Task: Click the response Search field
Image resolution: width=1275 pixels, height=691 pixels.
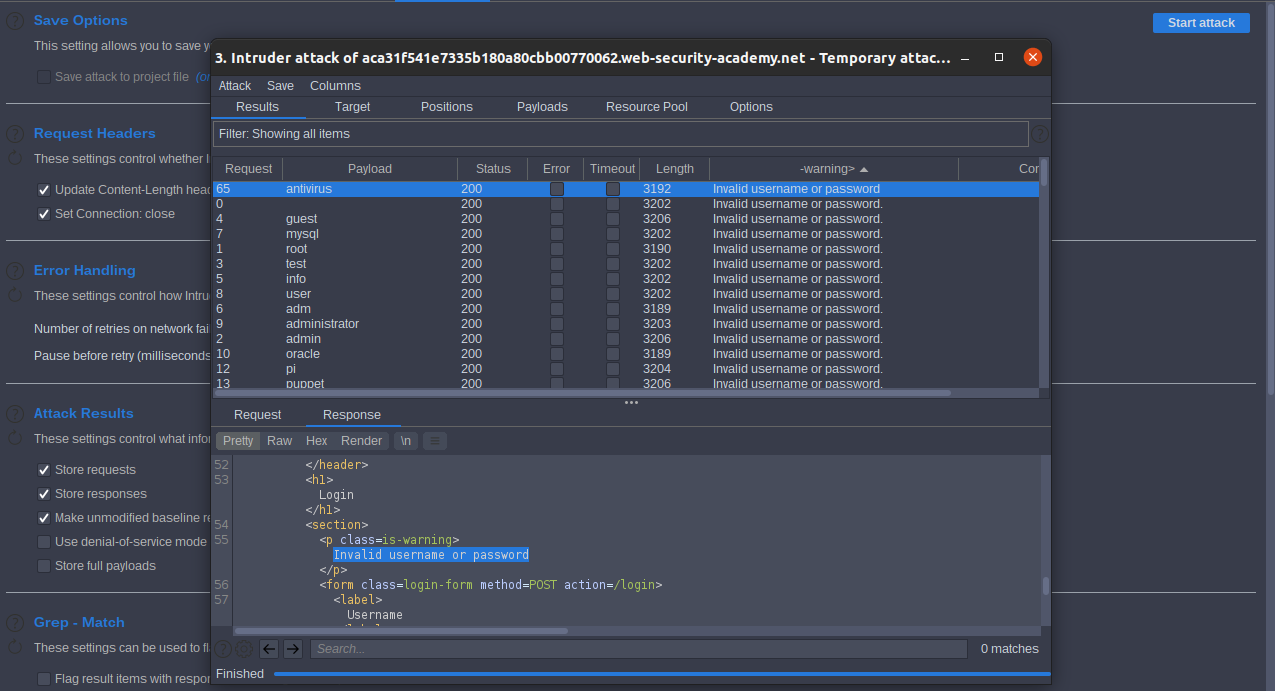Action: coord(638,649)
